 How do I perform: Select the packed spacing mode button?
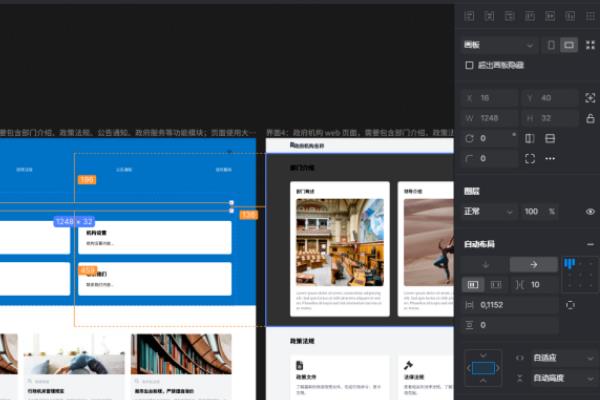(473, 285)
